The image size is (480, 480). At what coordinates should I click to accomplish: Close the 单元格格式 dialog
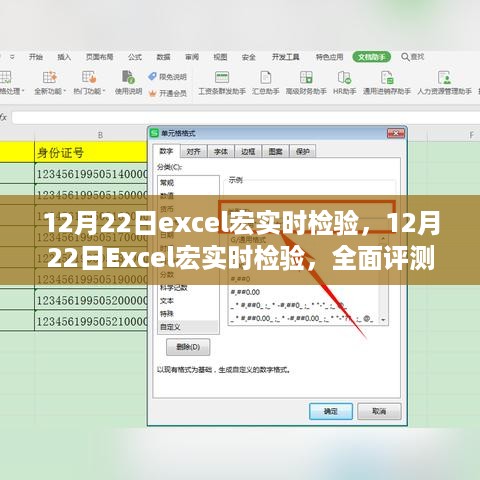396,133
